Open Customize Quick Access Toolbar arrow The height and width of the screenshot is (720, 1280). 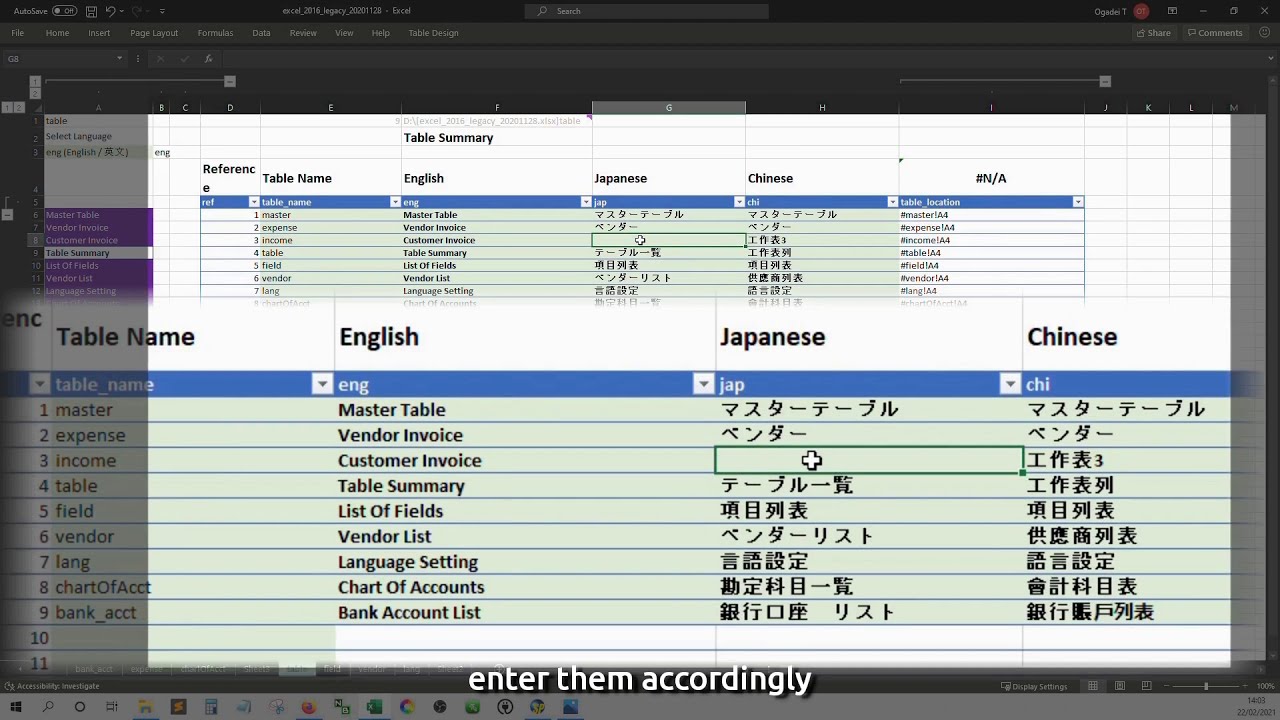tap(162, 11)
